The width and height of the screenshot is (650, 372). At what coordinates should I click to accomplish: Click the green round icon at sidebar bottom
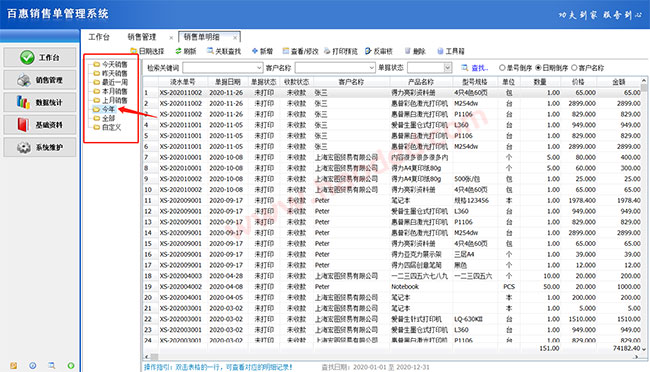tap(71, 365)
